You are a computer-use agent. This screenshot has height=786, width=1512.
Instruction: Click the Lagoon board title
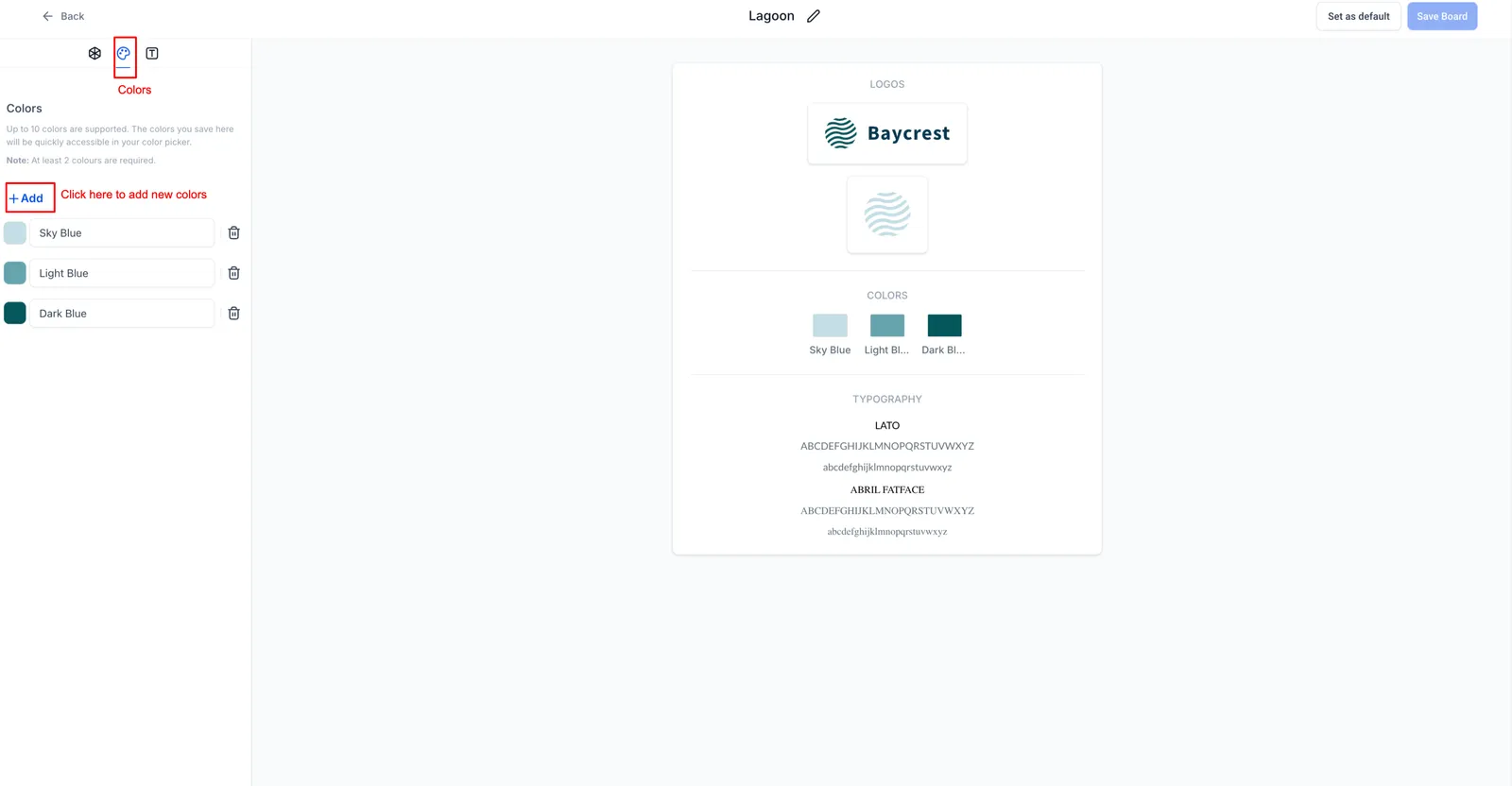pos(771,16)
